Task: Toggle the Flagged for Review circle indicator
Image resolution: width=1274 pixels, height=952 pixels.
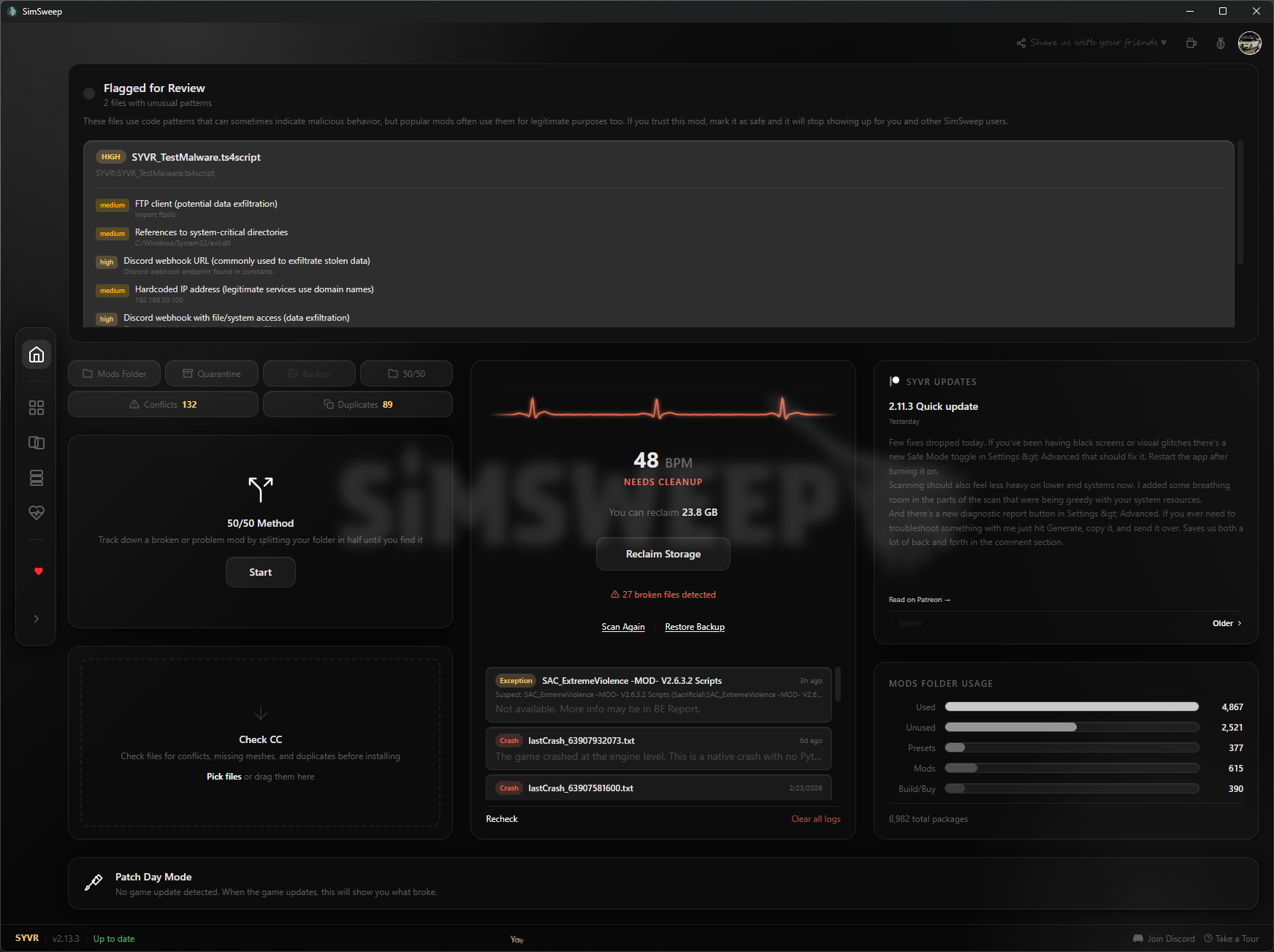Action: tap(89, 94)
